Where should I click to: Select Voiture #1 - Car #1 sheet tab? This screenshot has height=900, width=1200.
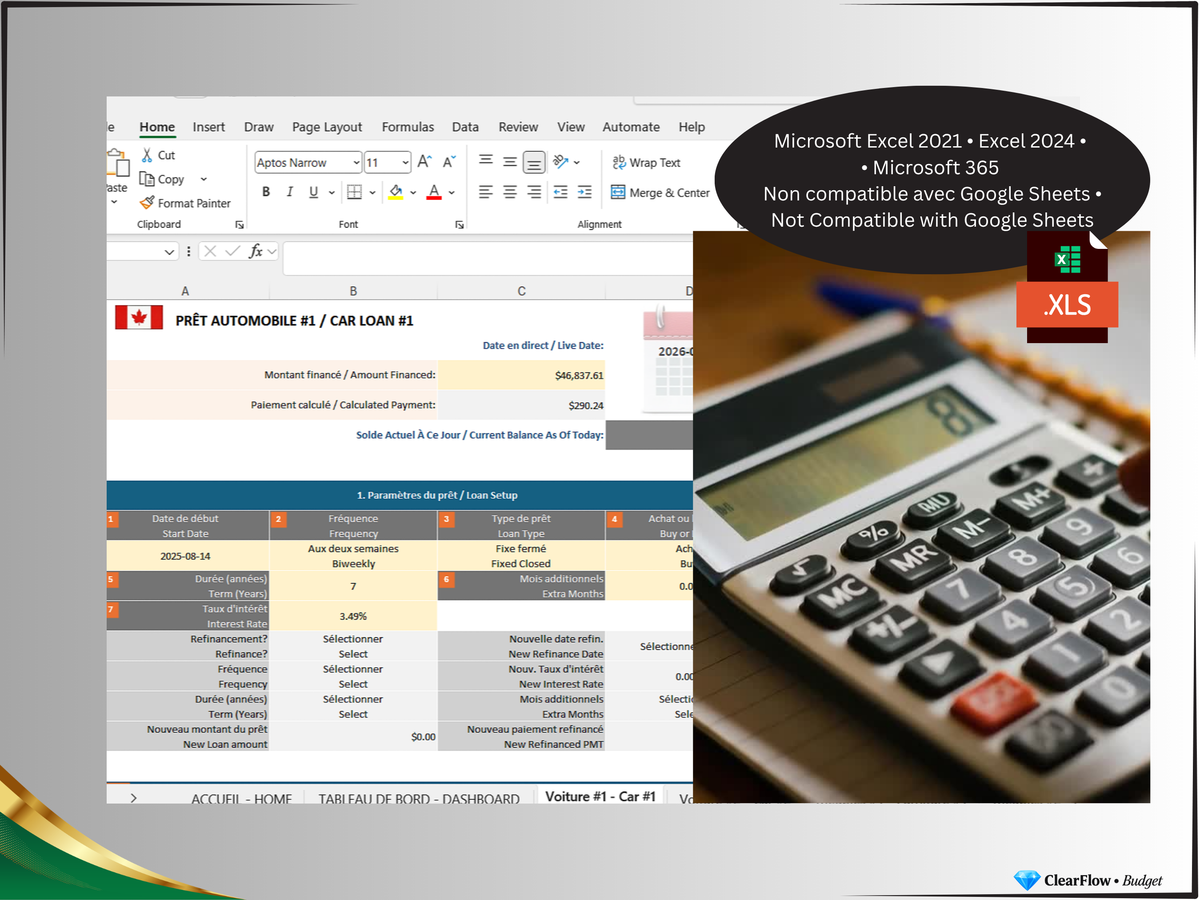point(600,796)
